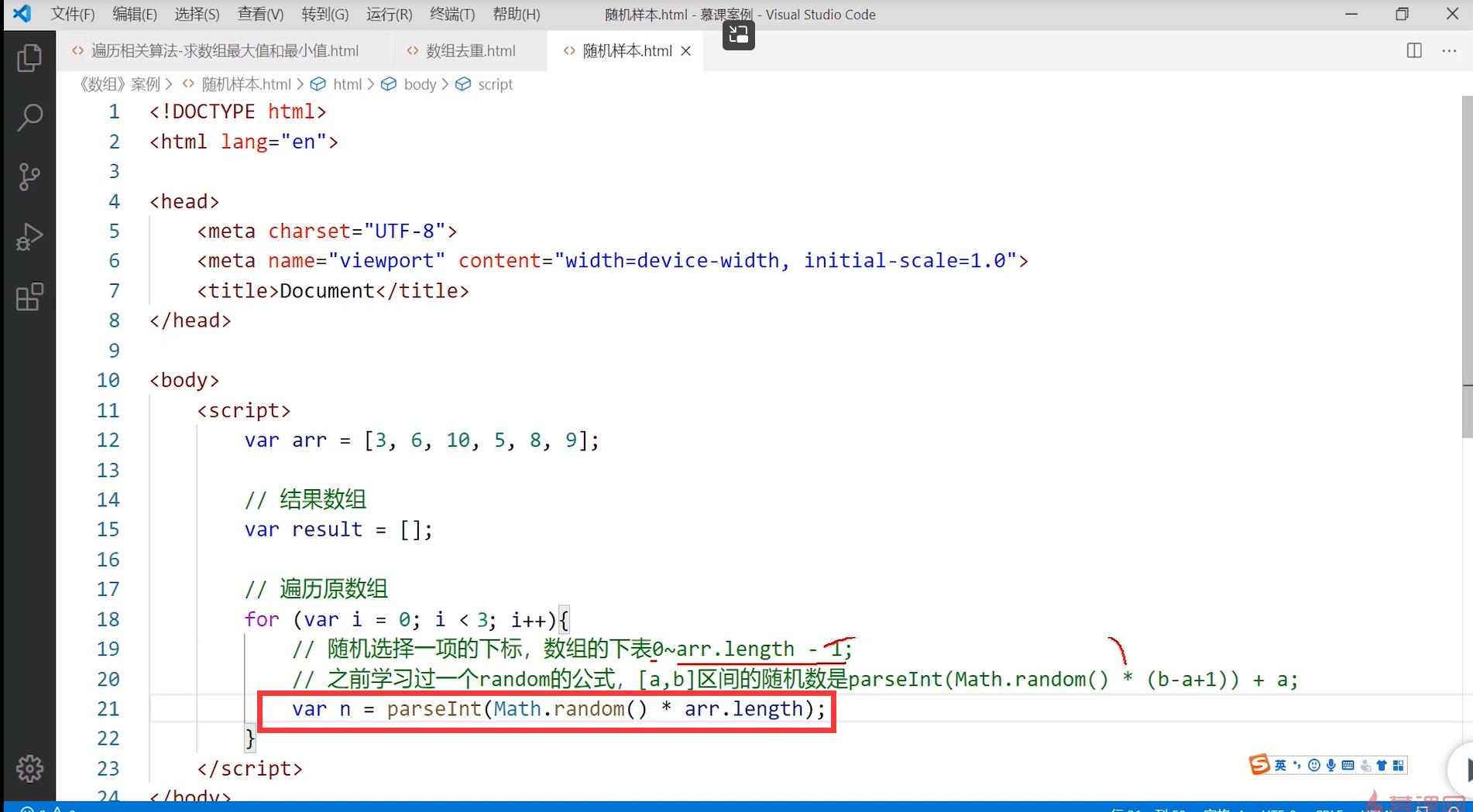Click the '<meta charset' line
This screenshot has width=1473, height=812.
(x=327, y=231)
